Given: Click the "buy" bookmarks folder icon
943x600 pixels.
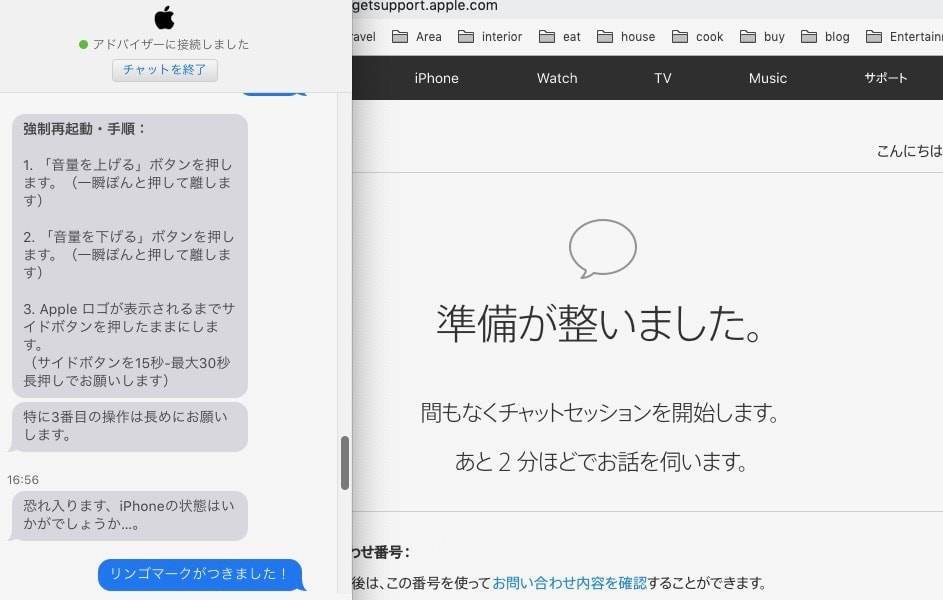Looking at the screenshot, I should tap(747, 36).
